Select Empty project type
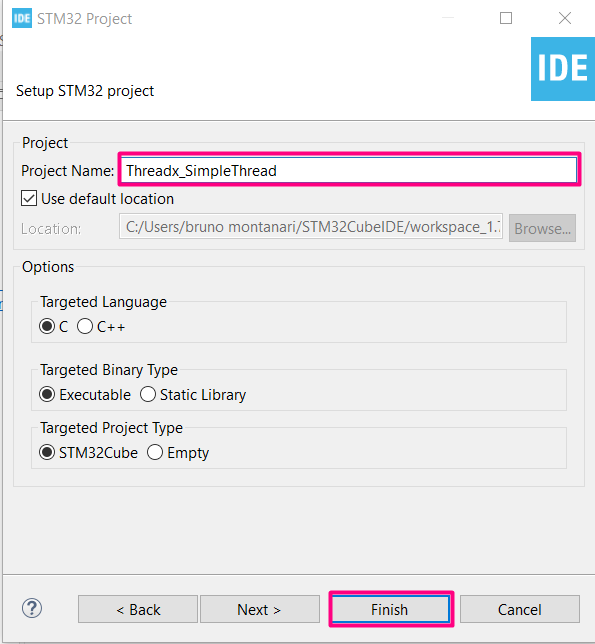The image size is (595, 644). tap(155, 453)
